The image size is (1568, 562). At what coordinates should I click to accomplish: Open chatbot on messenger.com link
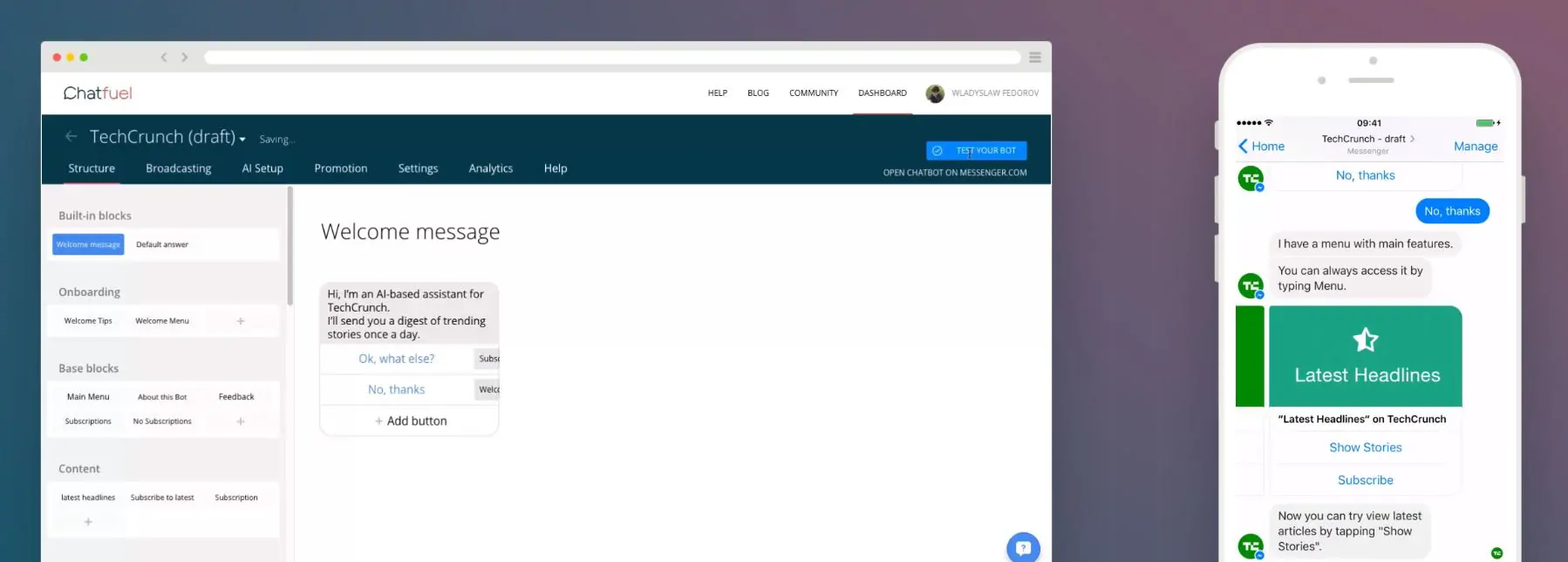[x=955, y=173]
